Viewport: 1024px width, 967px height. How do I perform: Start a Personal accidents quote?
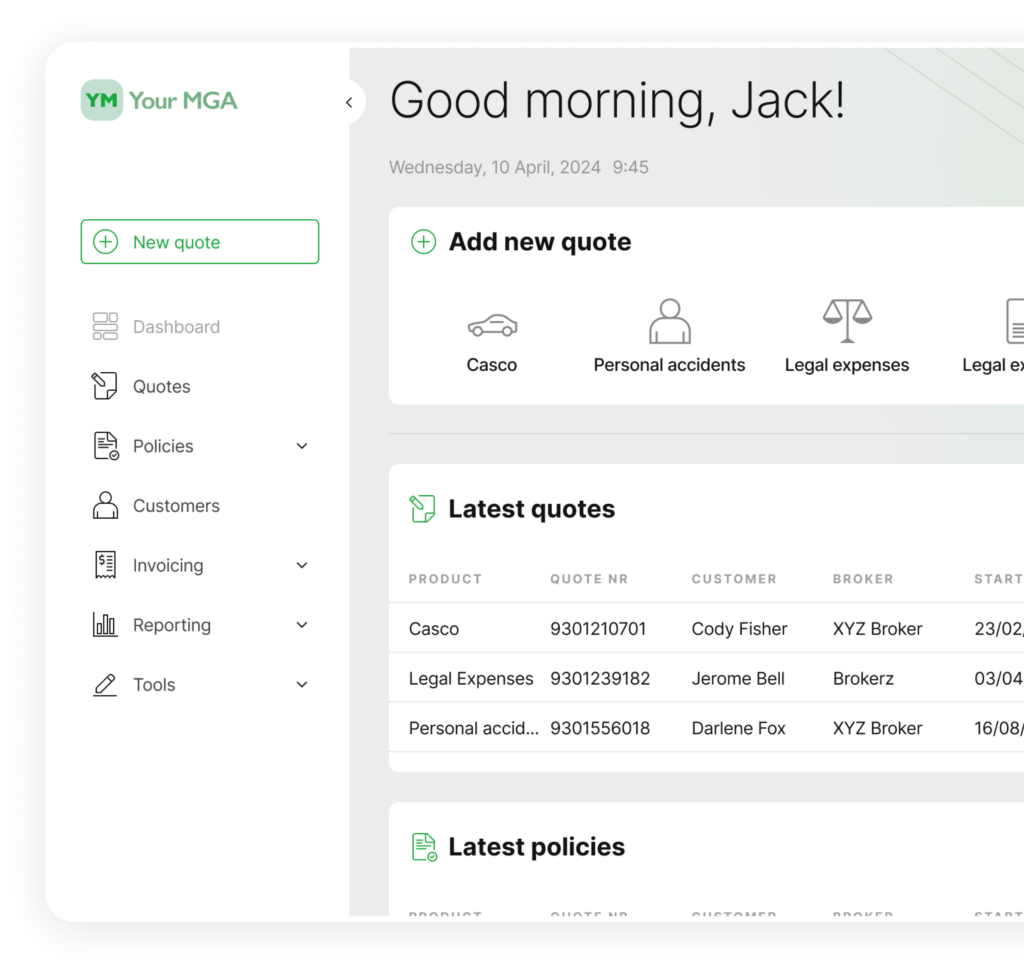(x=669, y=336)
